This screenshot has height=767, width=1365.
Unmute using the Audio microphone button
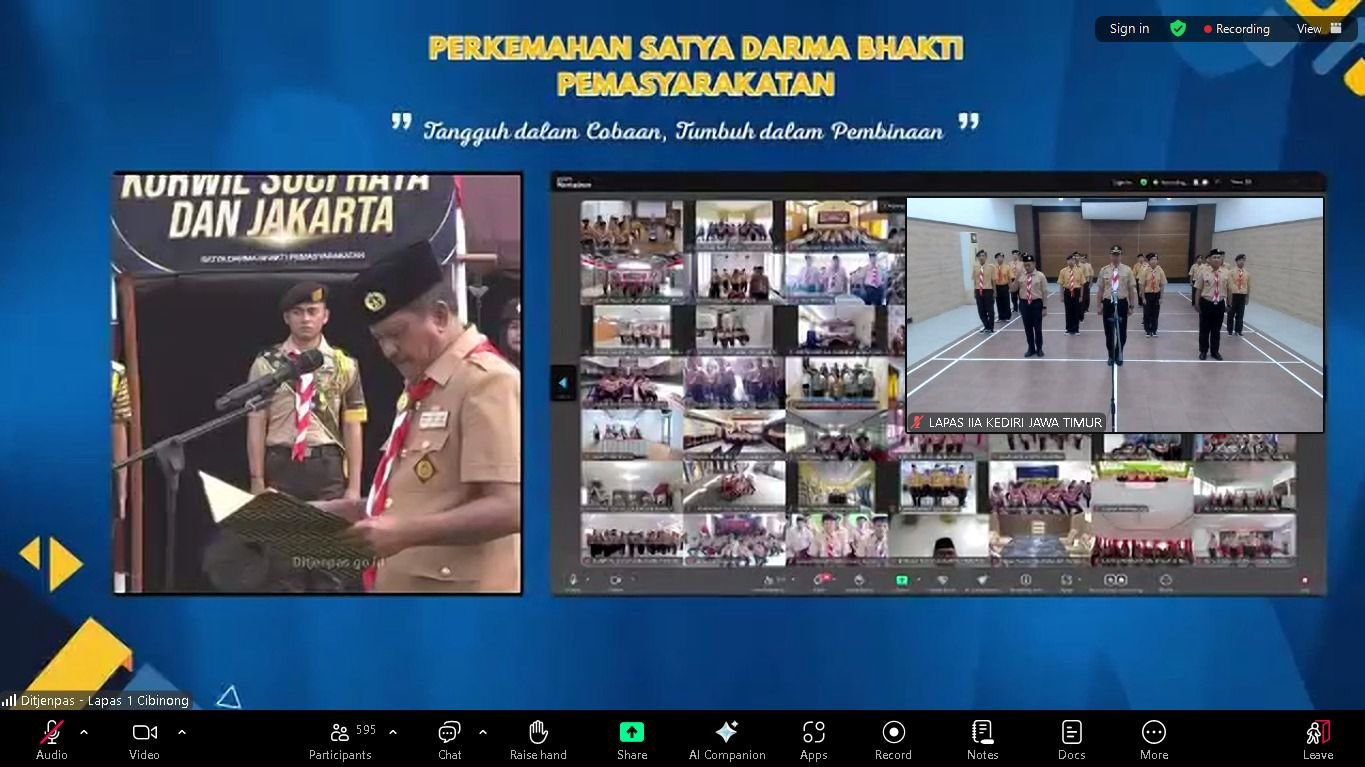[x=52, y=740]
